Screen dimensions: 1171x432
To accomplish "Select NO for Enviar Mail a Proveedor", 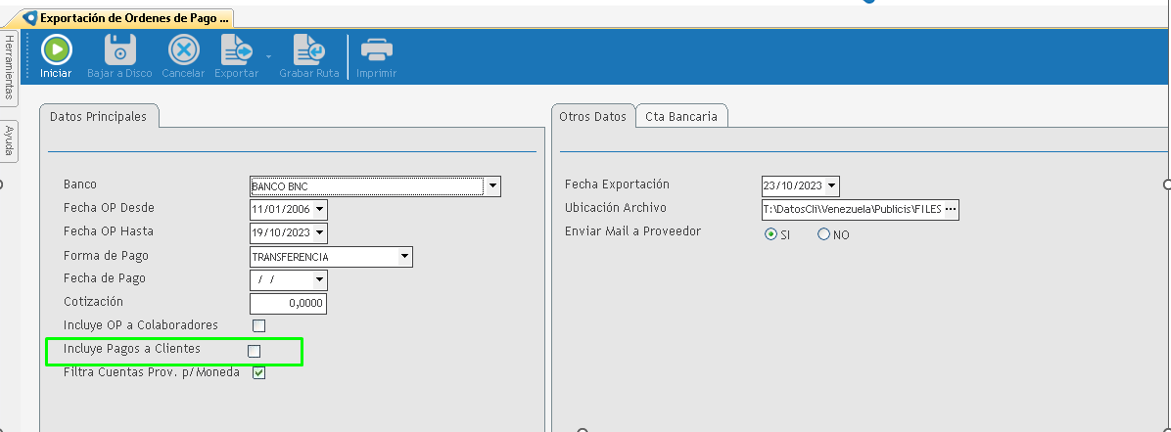I will click(824, 235).
